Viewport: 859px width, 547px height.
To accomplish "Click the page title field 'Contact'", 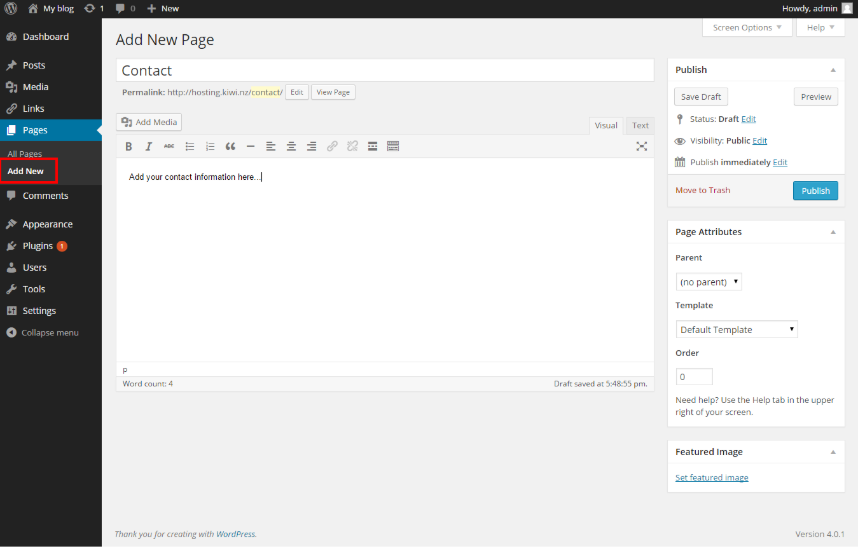I will 385,70.
